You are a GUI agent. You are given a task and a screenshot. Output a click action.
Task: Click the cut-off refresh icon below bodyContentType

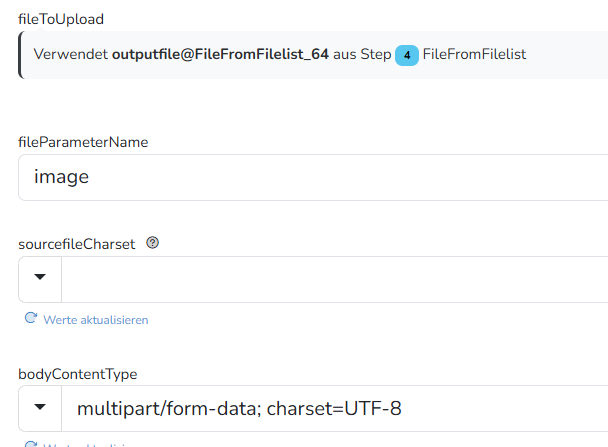pos(31,444)
